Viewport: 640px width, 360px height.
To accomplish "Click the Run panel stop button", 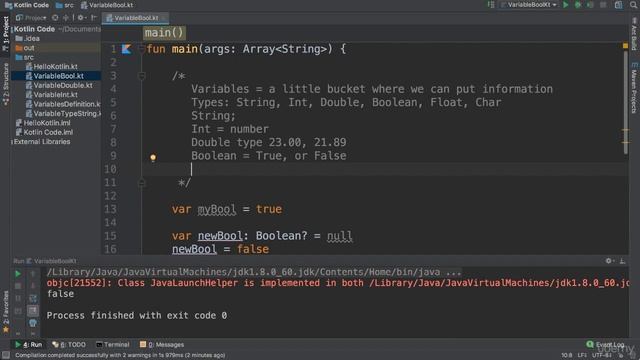I will [18, 286].
